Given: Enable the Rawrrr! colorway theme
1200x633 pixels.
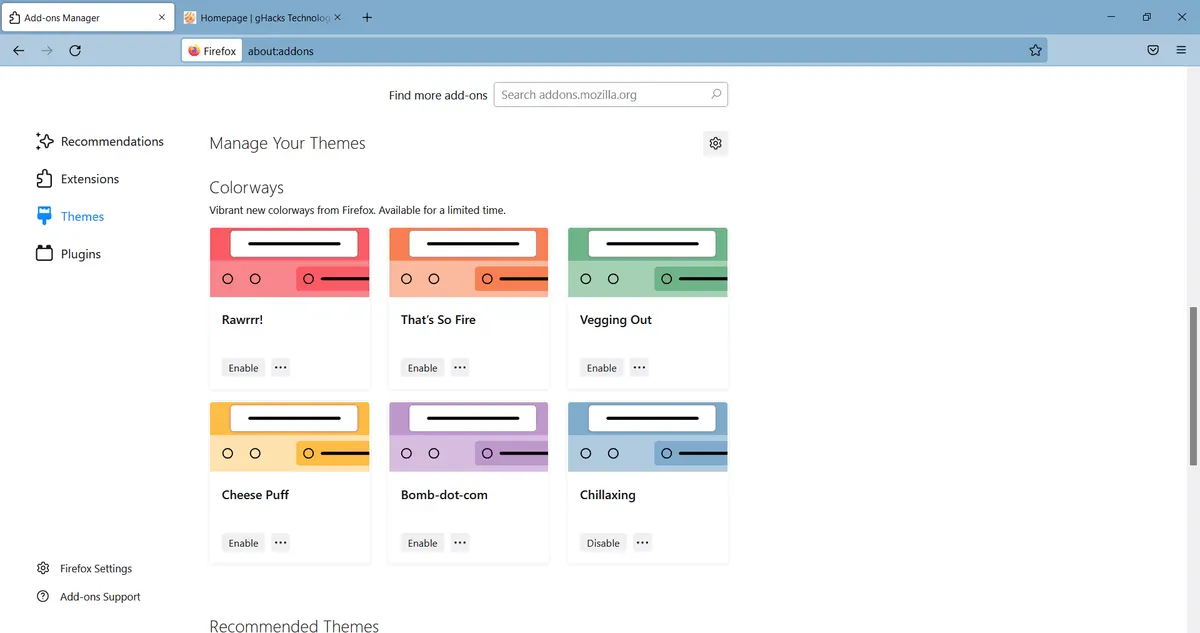Looking at the screenshot, I should (243, 368).
